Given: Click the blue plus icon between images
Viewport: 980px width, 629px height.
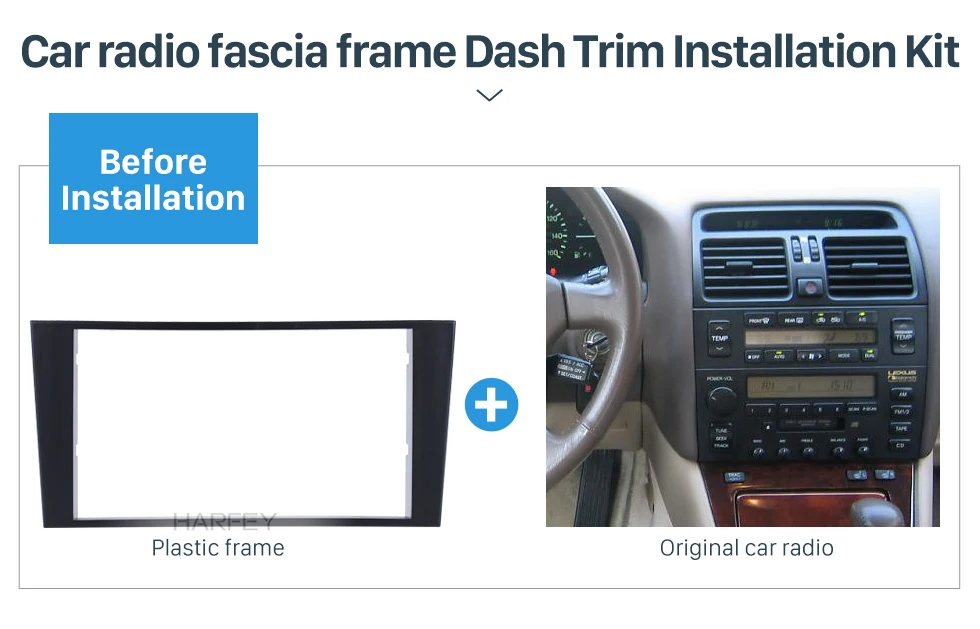Looking at the screenshot, I should click(x=491, y=405).
